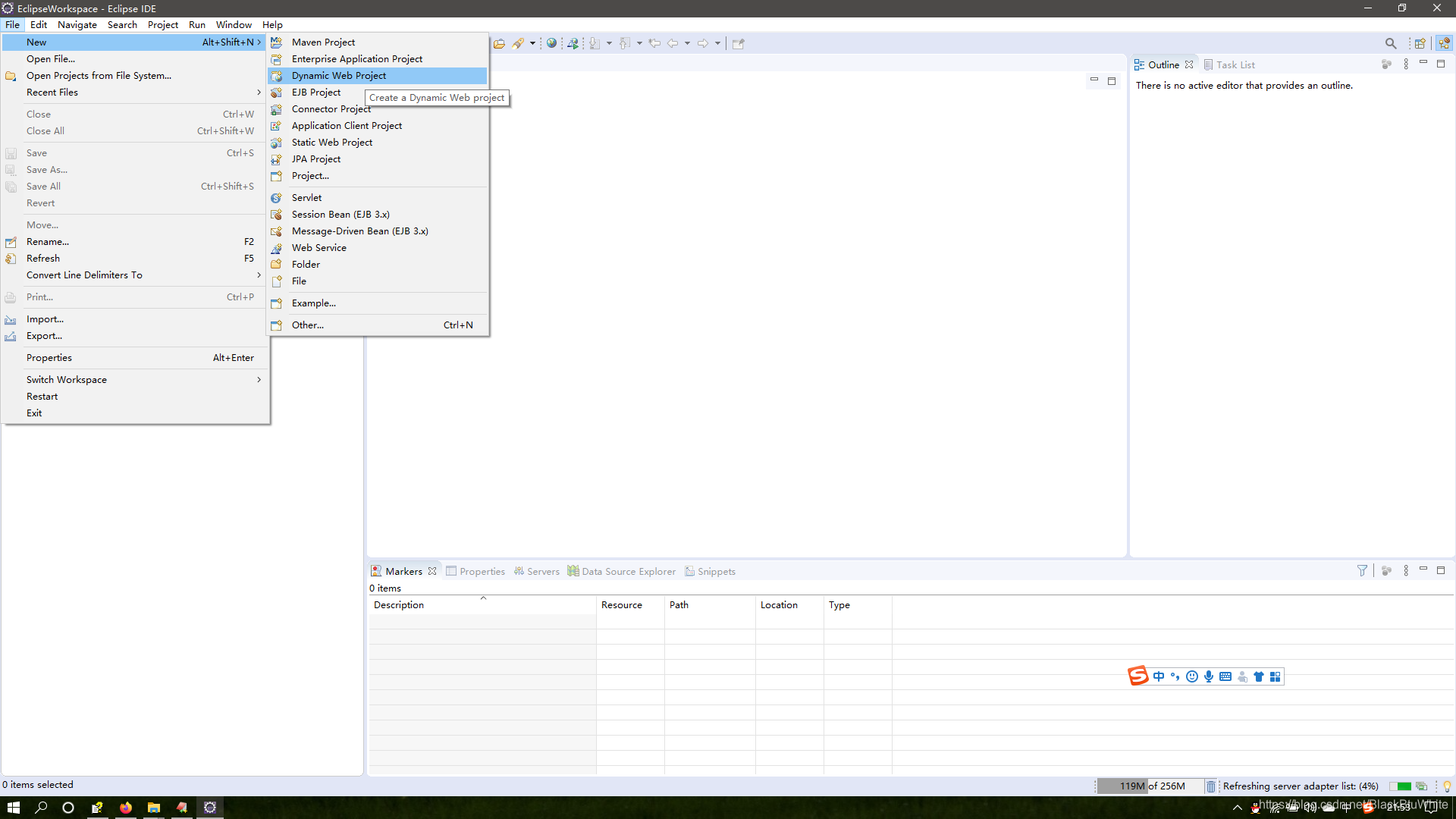Viewport: 1456px width, 819px height.
Task: Select EJB Project option
Action: [314, 92]
